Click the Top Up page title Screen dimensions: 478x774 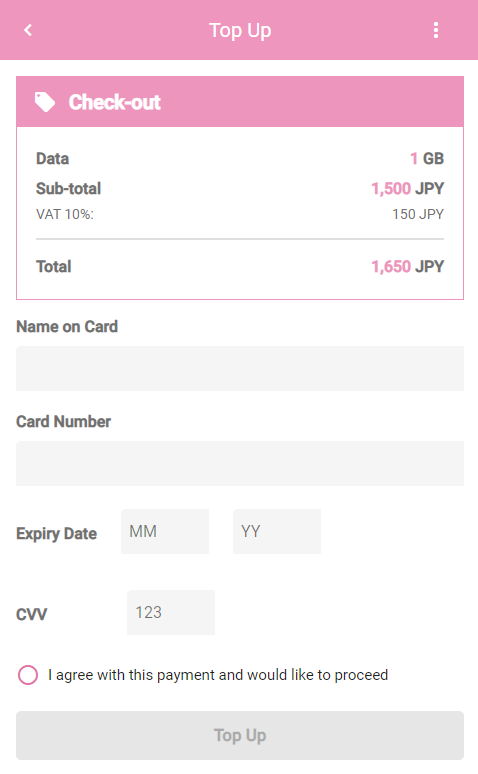tap(240, 31)
